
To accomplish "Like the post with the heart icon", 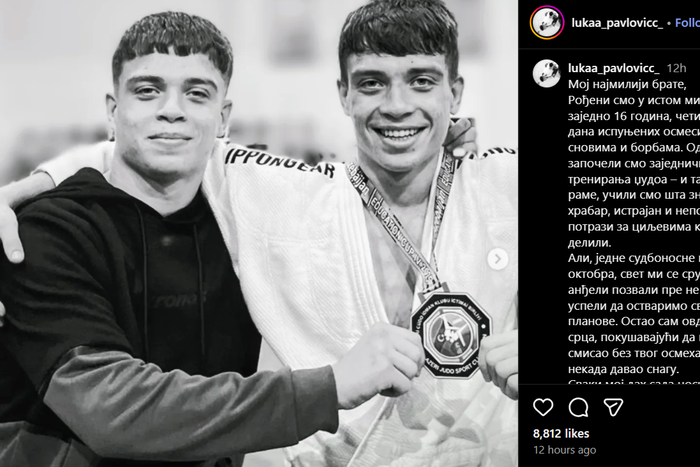I will (543, 407).
